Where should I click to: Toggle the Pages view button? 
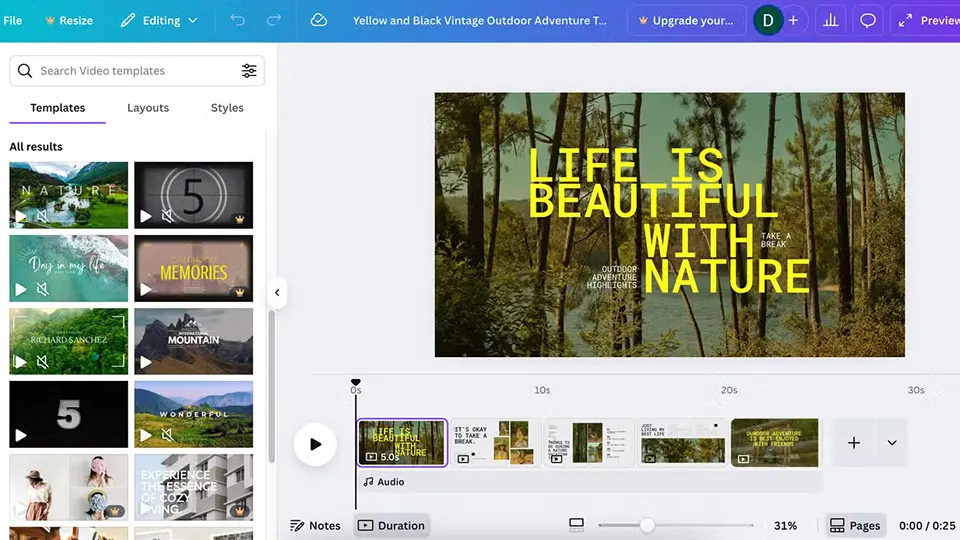click(855, 525)
